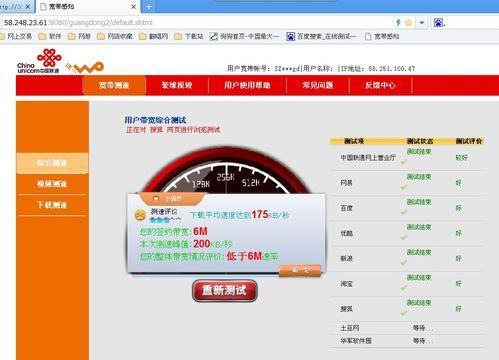Select 综合测试 in the orange sidebar
The width and height of the screenshot is (499, 360).
click(x=52, y=163)
